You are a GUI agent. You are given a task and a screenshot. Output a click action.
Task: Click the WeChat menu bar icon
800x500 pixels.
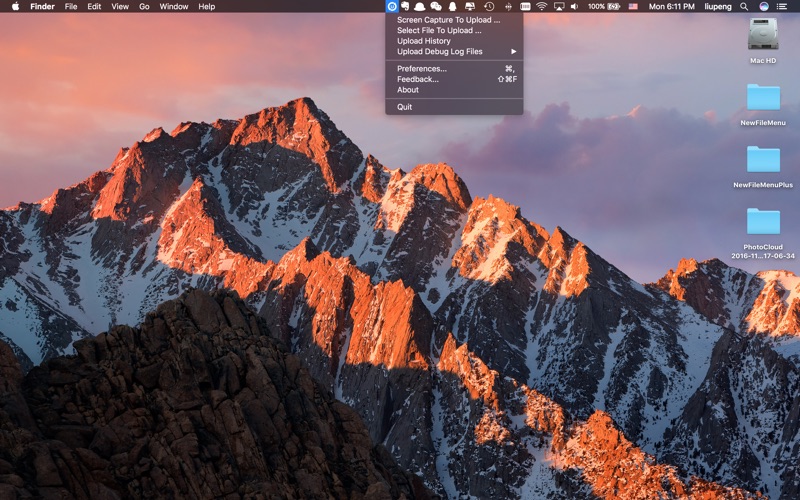(436, 7)
